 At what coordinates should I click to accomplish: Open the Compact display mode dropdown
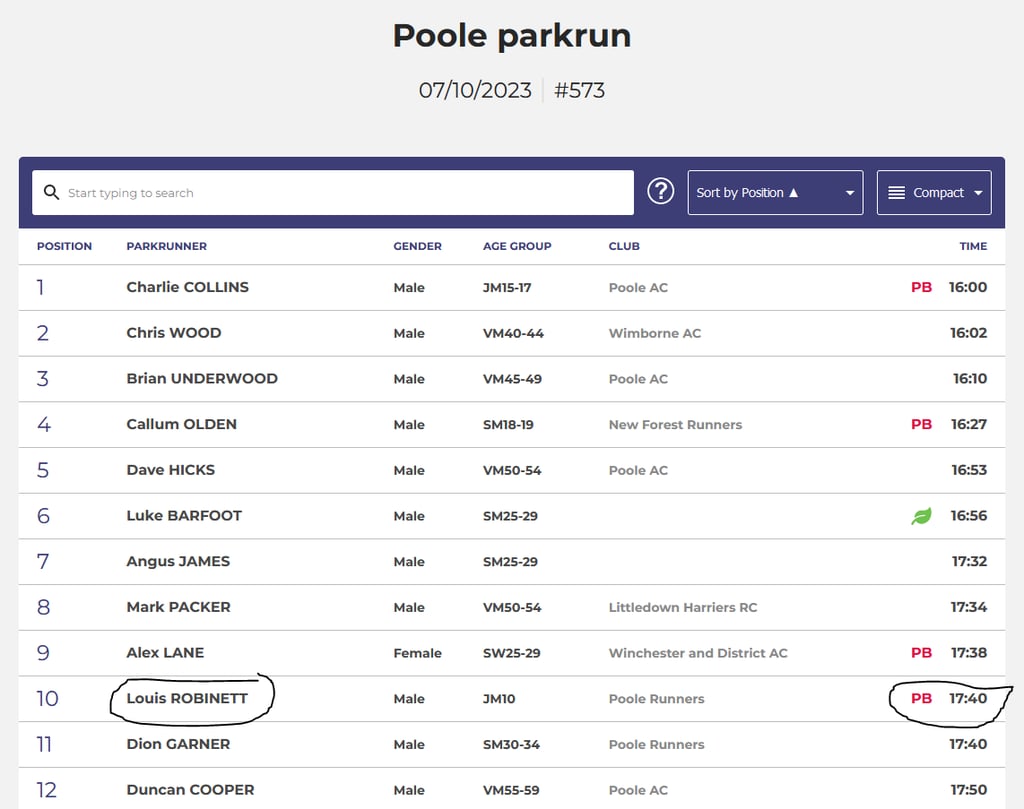[x=934, y=192]
